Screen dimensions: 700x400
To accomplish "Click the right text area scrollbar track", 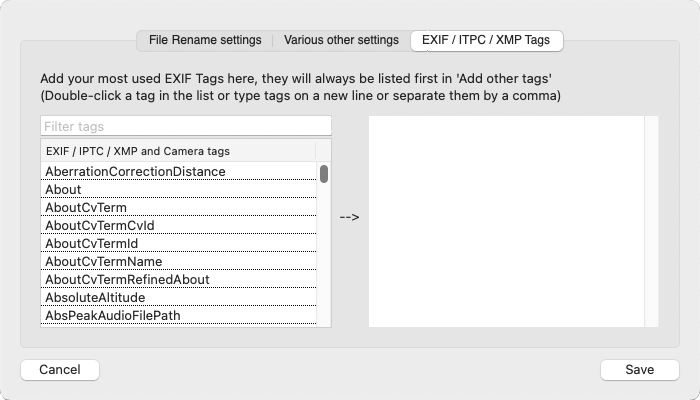I will 651,220.
